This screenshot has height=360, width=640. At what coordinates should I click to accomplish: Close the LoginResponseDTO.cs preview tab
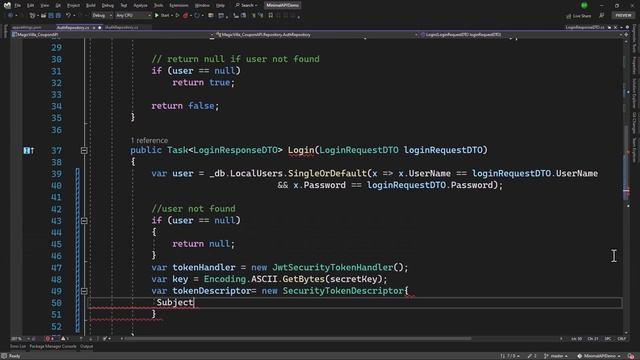[616, 27]
